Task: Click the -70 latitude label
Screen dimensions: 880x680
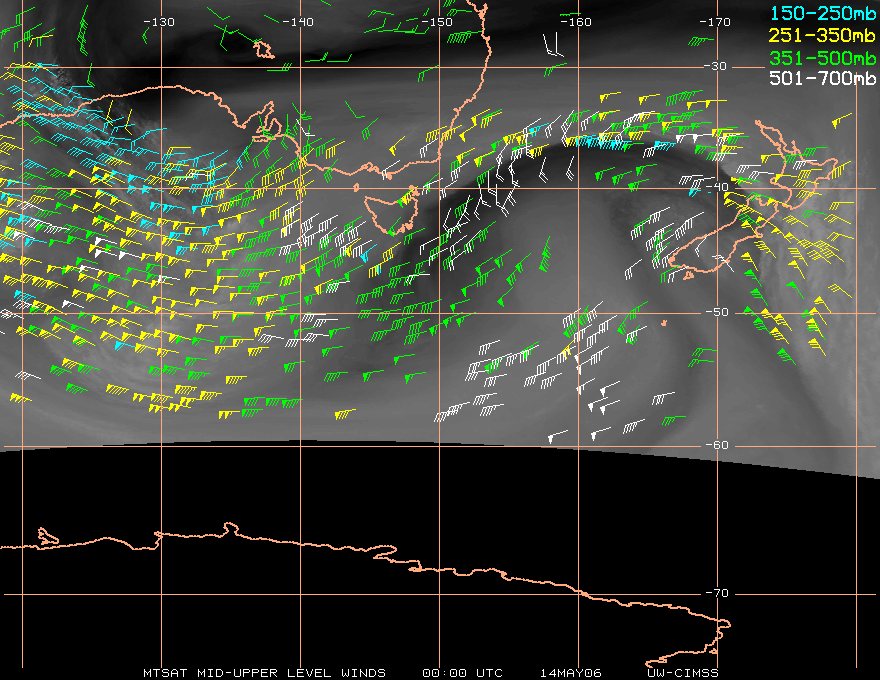Action: coord(717,593)
